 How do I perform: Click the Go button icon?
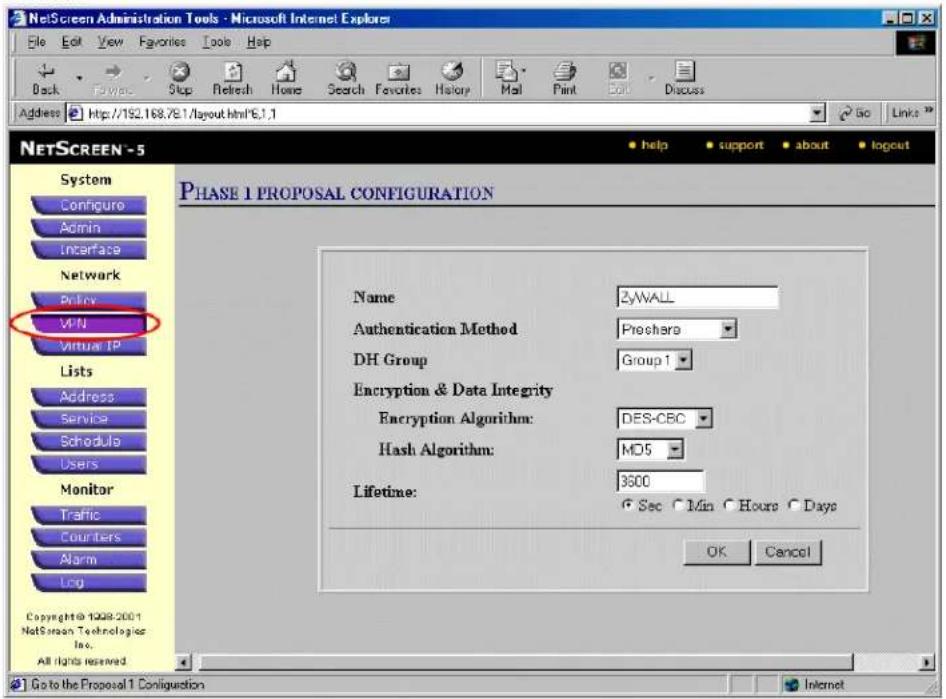[x=847, y=113]
